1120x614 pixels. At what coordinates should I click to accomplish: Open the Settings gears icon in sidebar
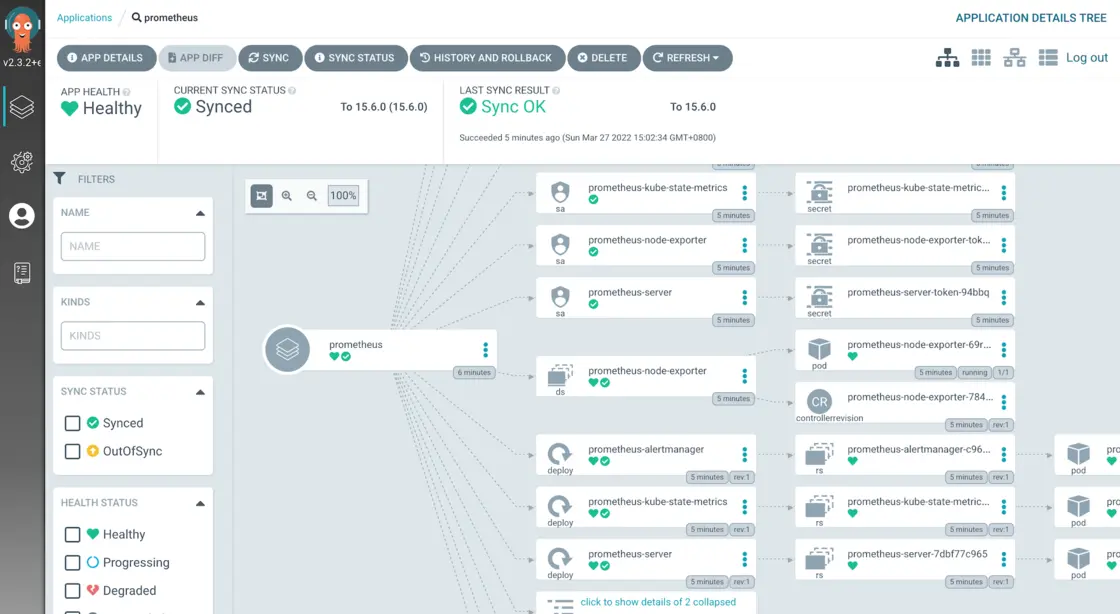[22, 161]
